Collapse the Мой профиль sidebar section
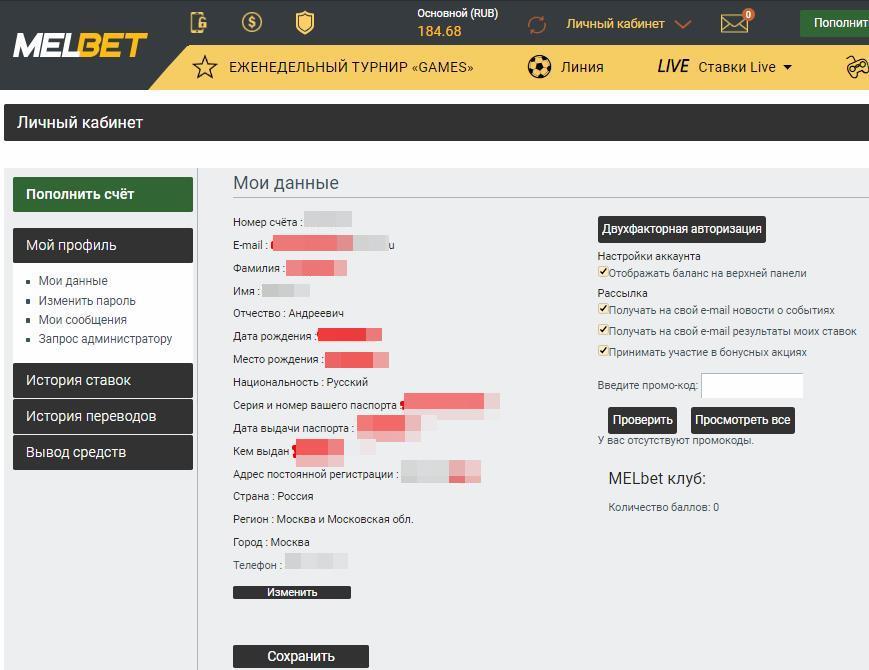The height and width of the screenshot is (670, 869). point(102,245)
